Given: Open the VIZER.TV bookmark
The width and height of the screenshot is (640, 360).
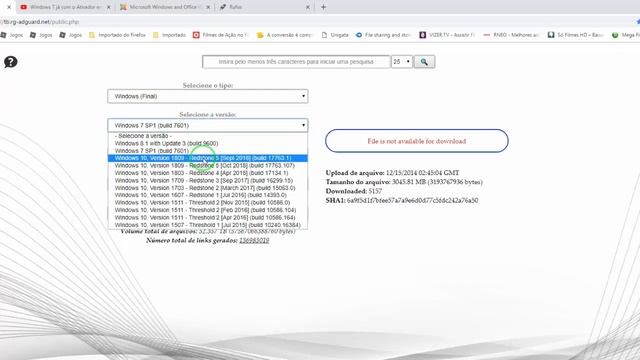Looking at the screenshot, I should [x=447, y=35].
